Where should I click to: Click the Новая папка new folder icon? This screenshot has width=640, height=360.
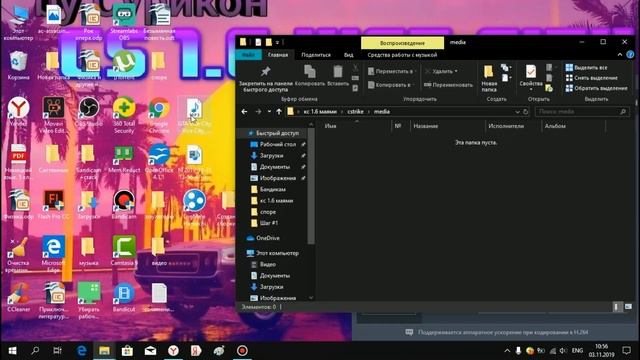click(x=489, y=72)
